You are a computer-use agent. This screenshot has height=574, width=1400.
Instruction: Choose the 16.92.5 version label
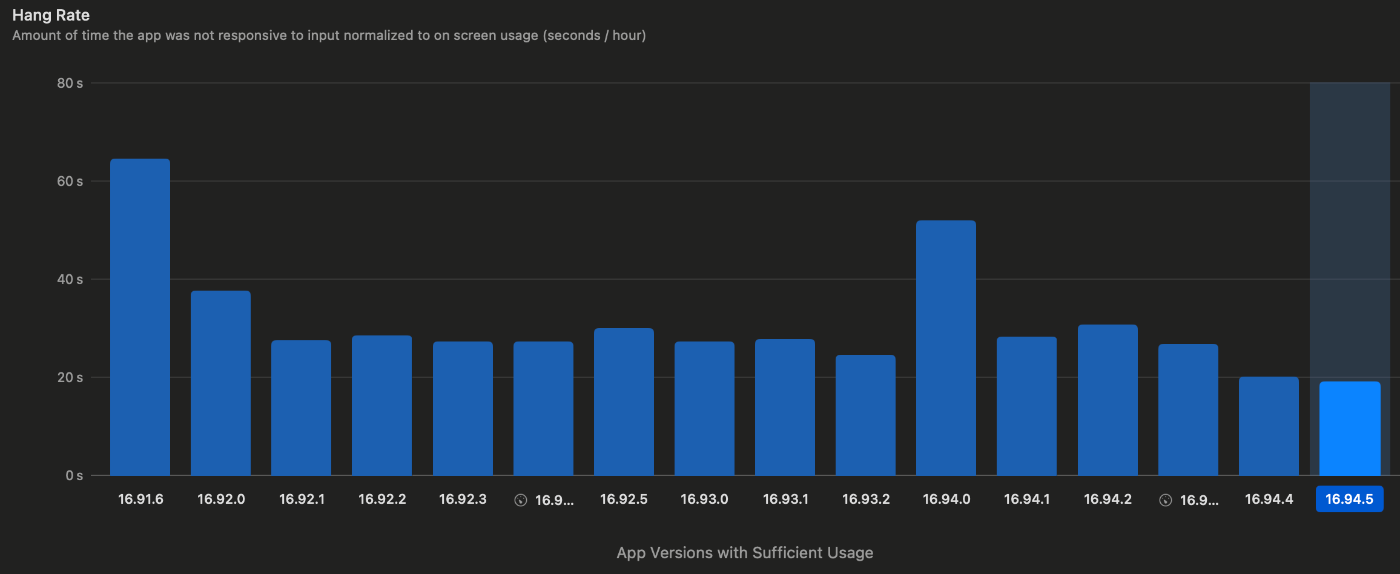tap(624, 499)
